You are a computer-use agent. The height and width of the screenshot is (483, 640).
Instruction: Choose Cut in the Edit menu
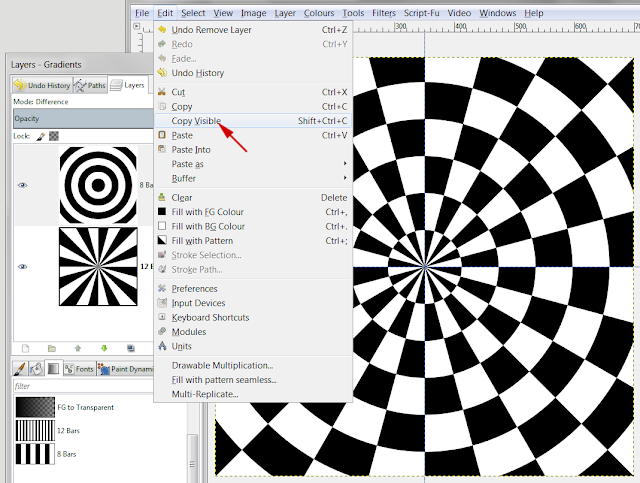[253, 92]
